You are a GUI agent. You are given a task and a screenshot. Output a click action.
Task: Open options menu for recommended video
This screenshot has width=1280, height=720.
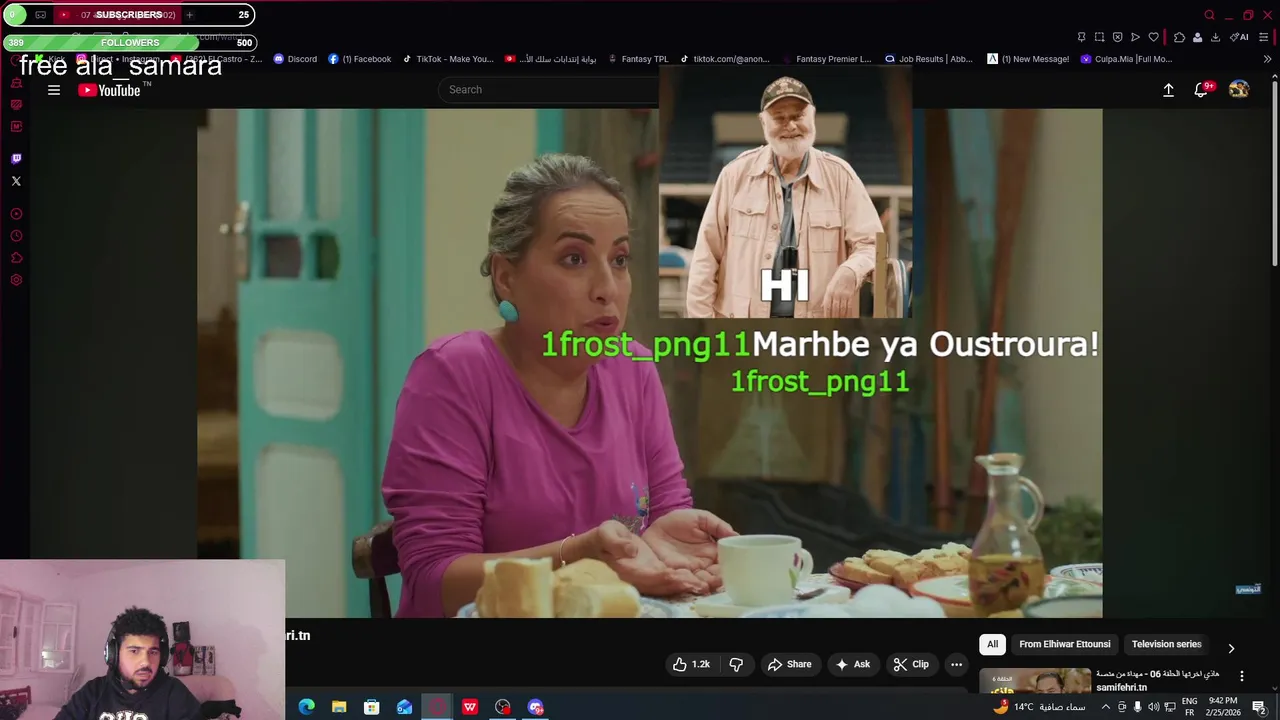click(x=1242, y=676)
